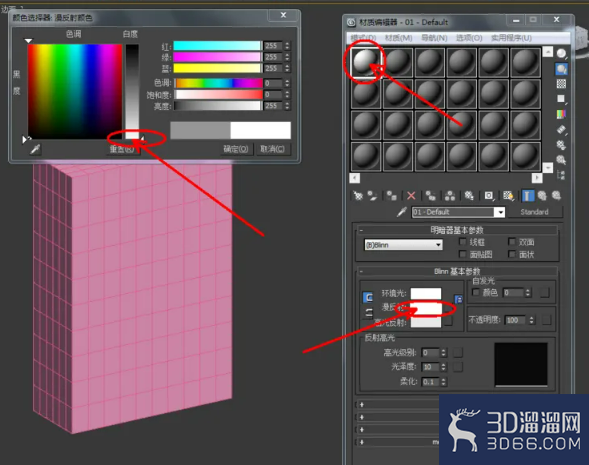Viewport: 589px width, 465px height.
Task: Click the Go to Parent icon
Action: [542, 196]
